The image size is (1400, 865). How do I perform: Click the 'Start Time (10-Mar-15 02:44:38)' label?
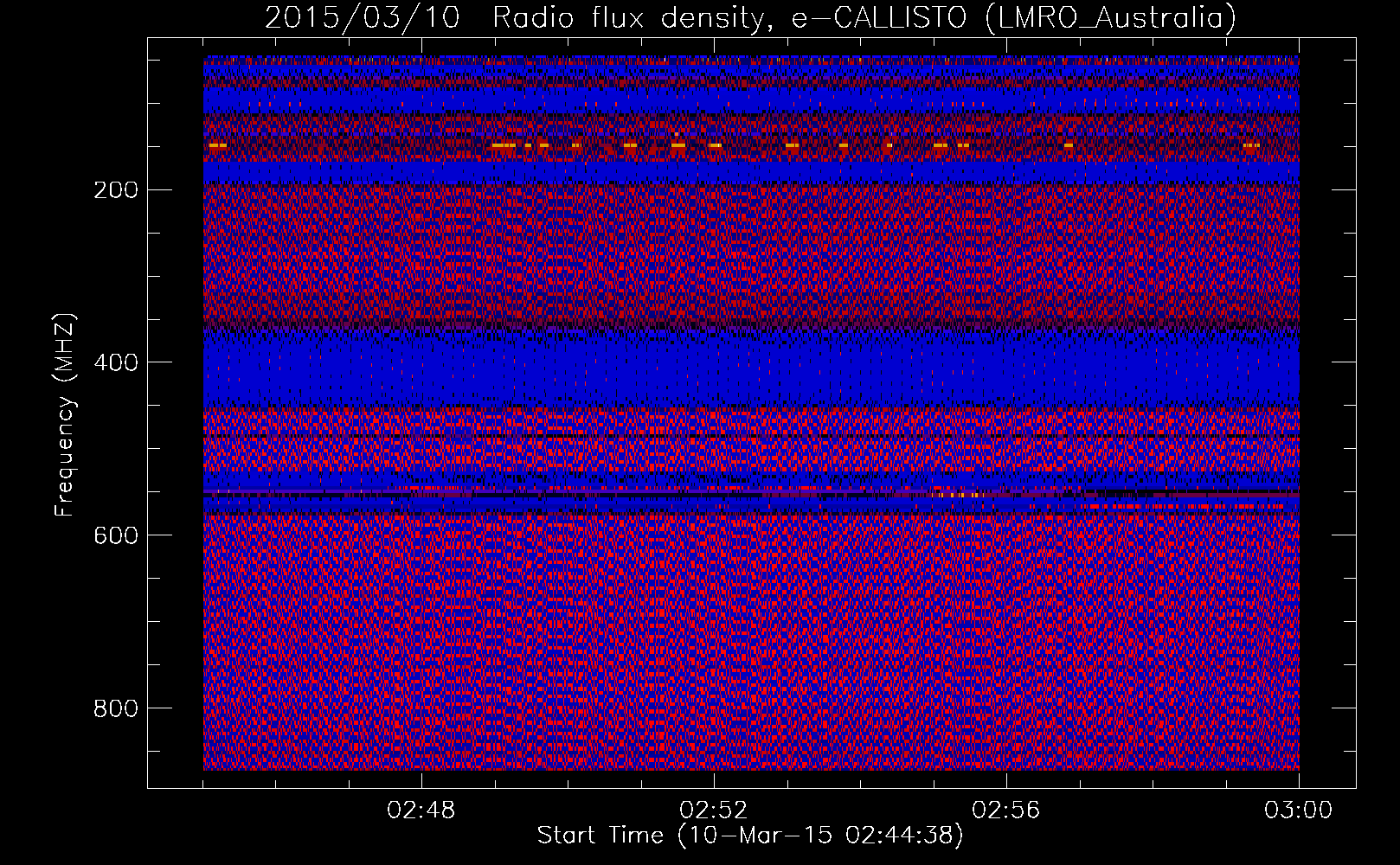(750, 836)
